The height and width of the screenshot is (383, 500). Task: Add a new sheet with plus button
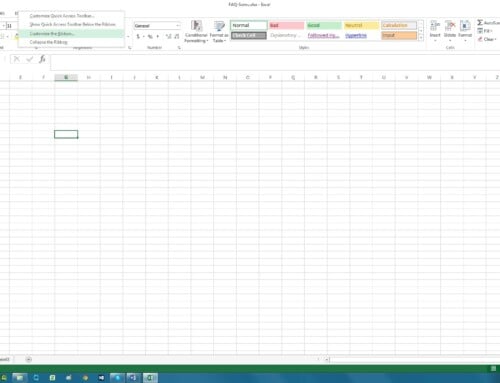point(29,359)
